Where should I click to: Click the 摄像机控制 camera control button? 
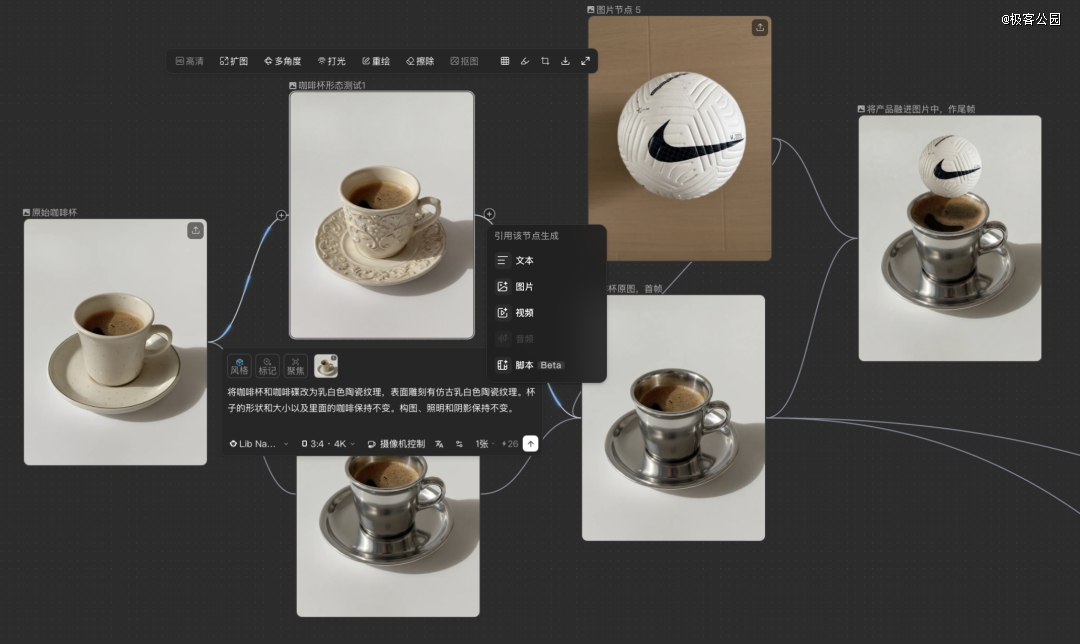pos(396,443)
